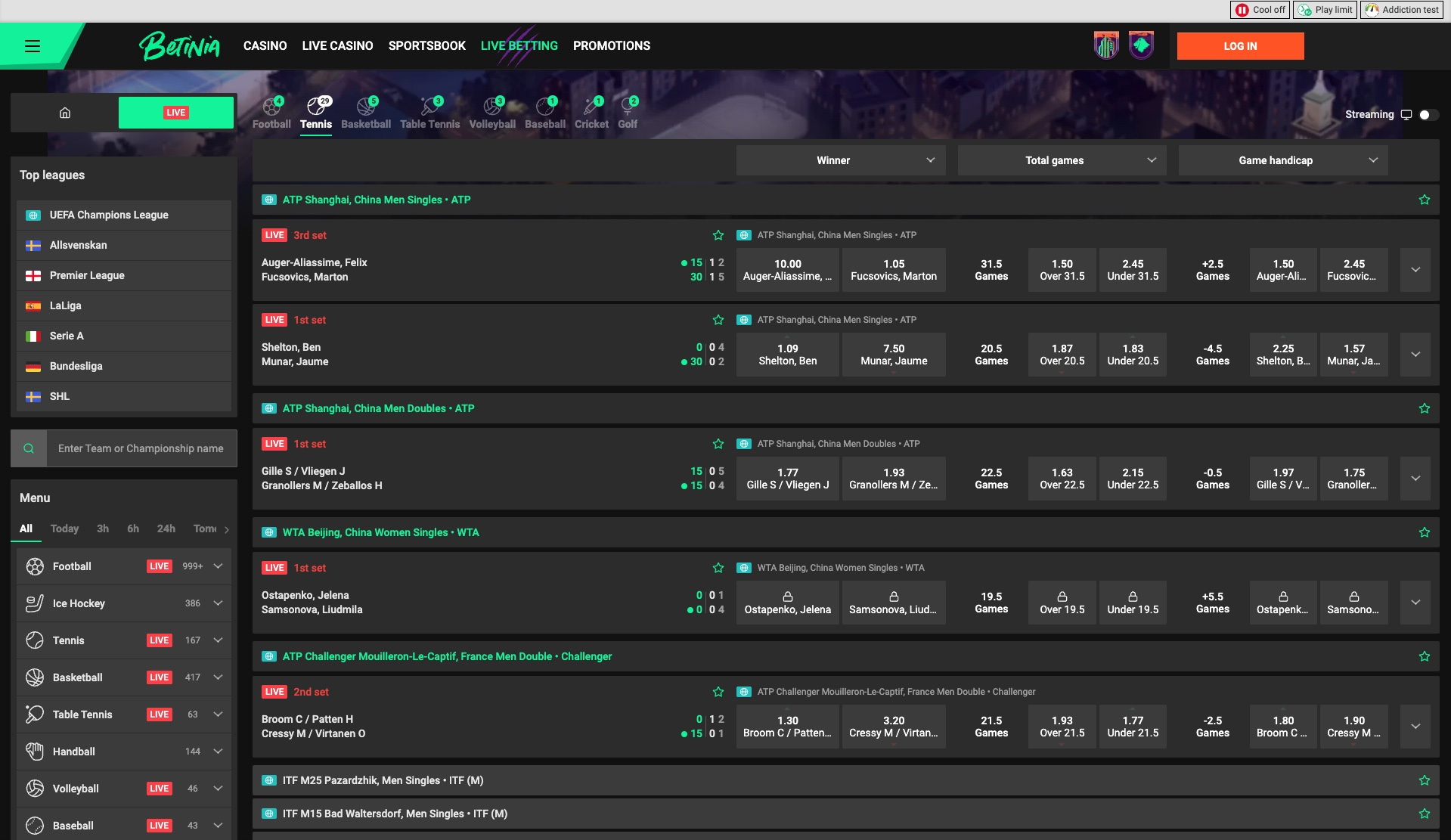Open the Winner market dropdown
The image size is (1451, 840).
click(x=840, y=160)
